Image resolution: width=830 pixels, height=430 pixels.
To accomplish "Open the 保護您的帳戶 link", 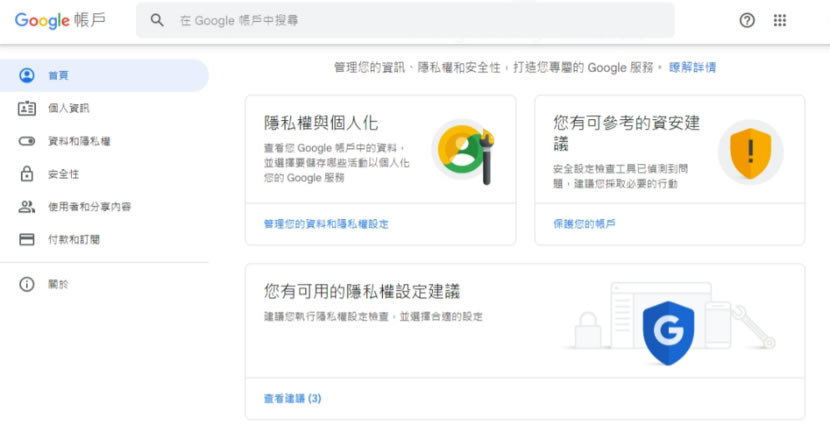I will tap(584, 224).
